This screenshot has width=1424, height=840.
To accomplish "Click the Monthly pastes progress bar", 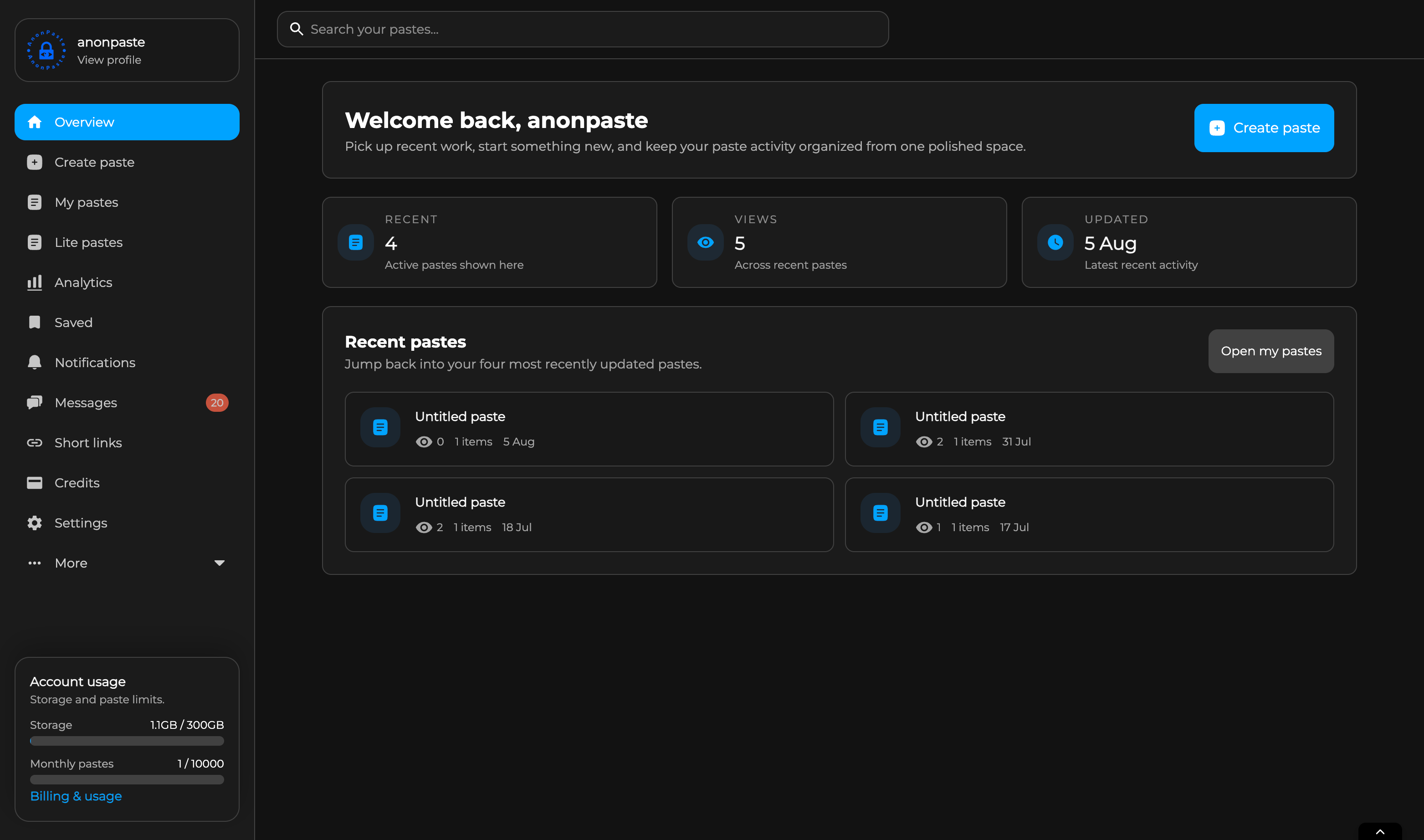I will (x=127, y=779).
